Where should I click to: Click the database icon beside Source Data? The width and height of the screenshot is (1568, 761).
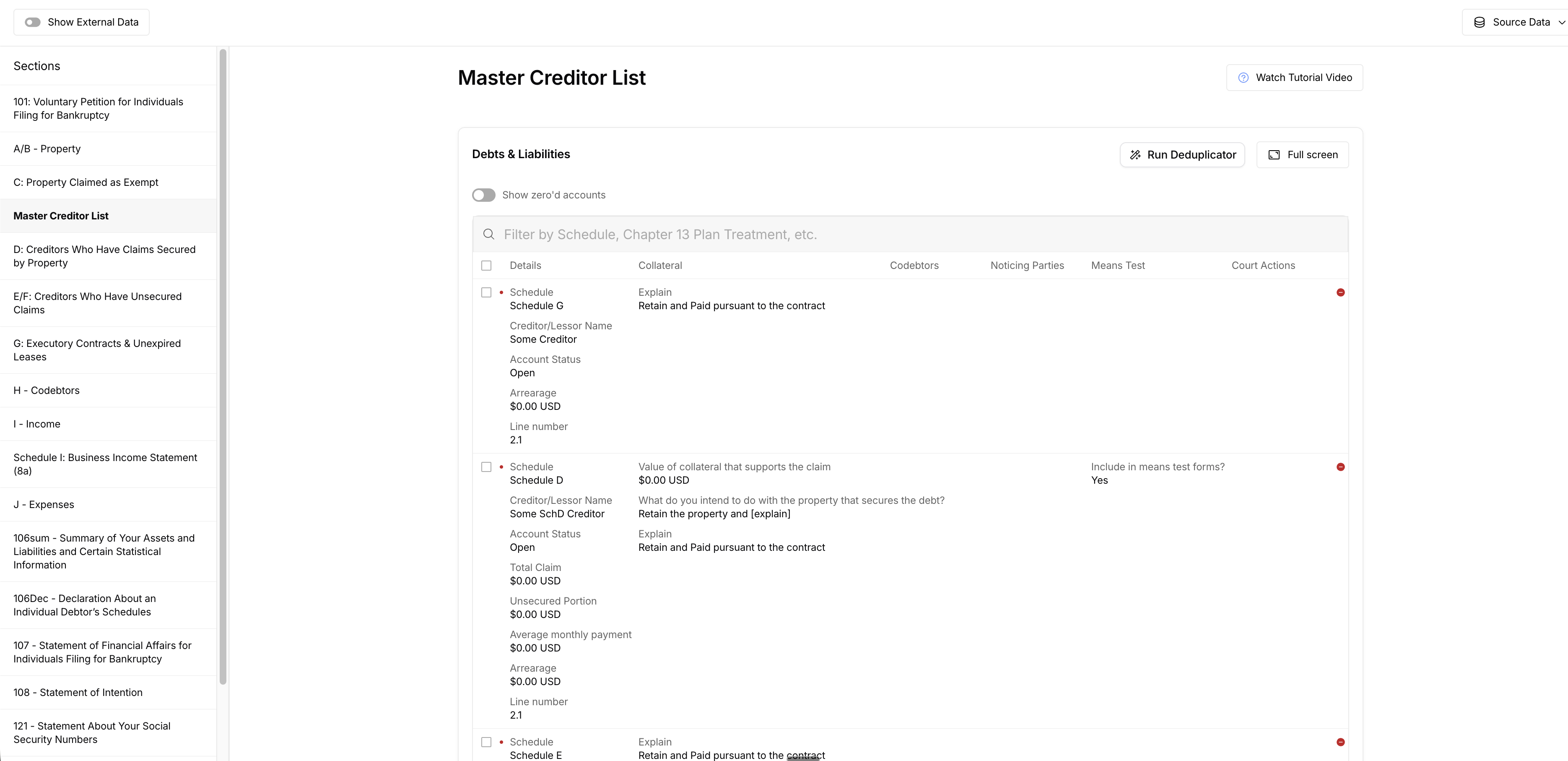1479,22
